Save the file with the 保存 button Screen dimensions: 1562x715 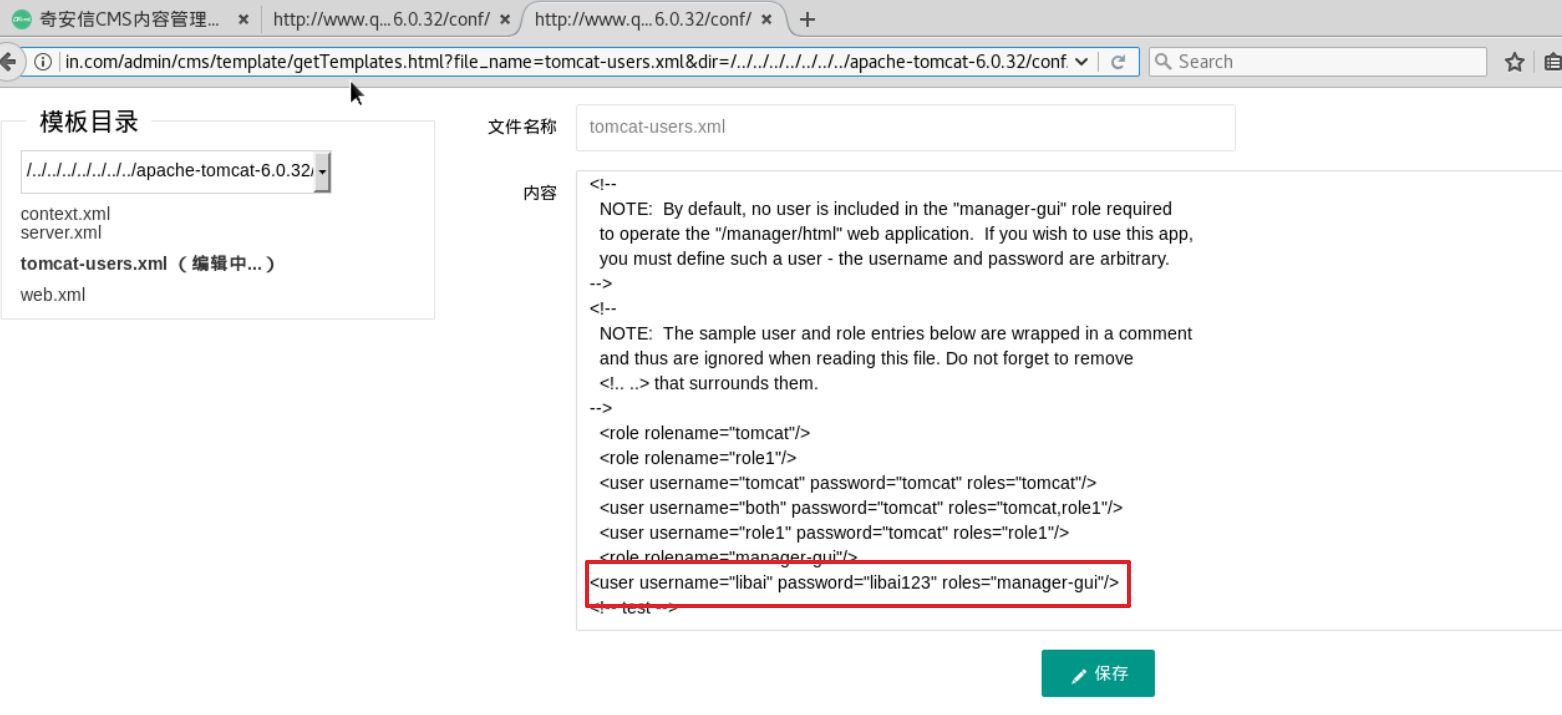1098,673
